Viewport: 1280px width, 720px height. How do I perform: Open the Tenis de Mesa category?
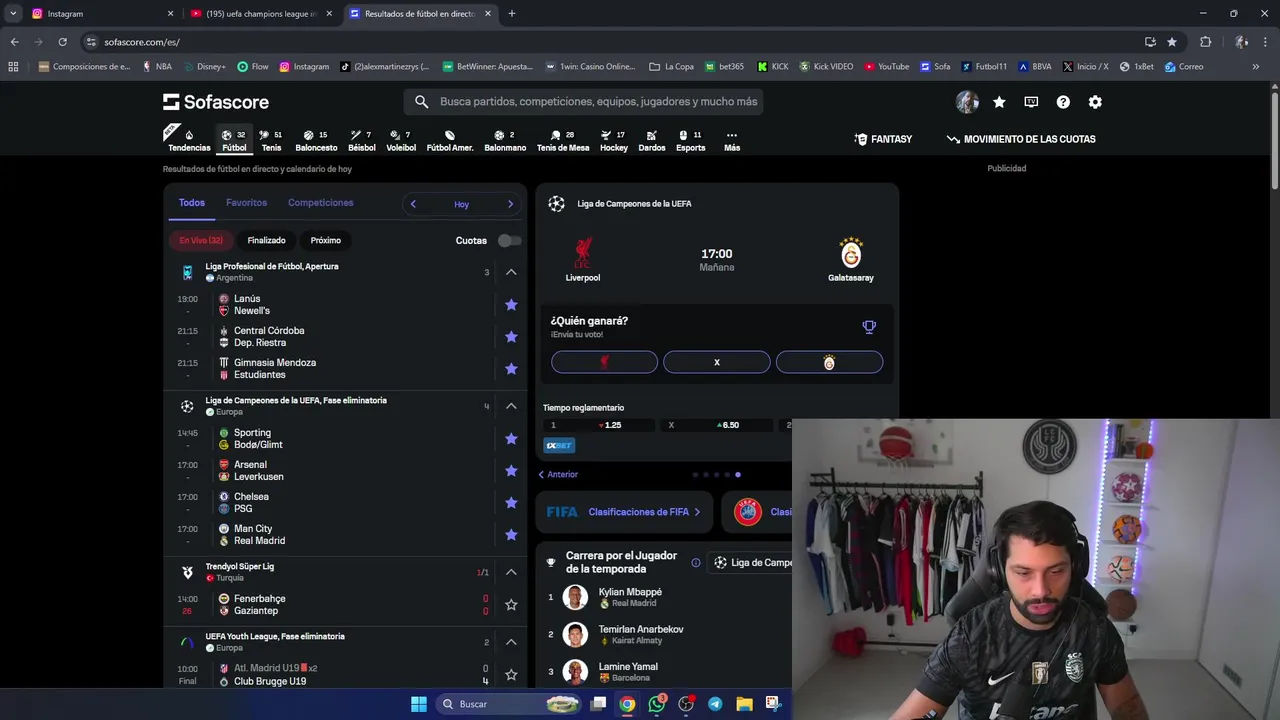click(x=563, y=140)
